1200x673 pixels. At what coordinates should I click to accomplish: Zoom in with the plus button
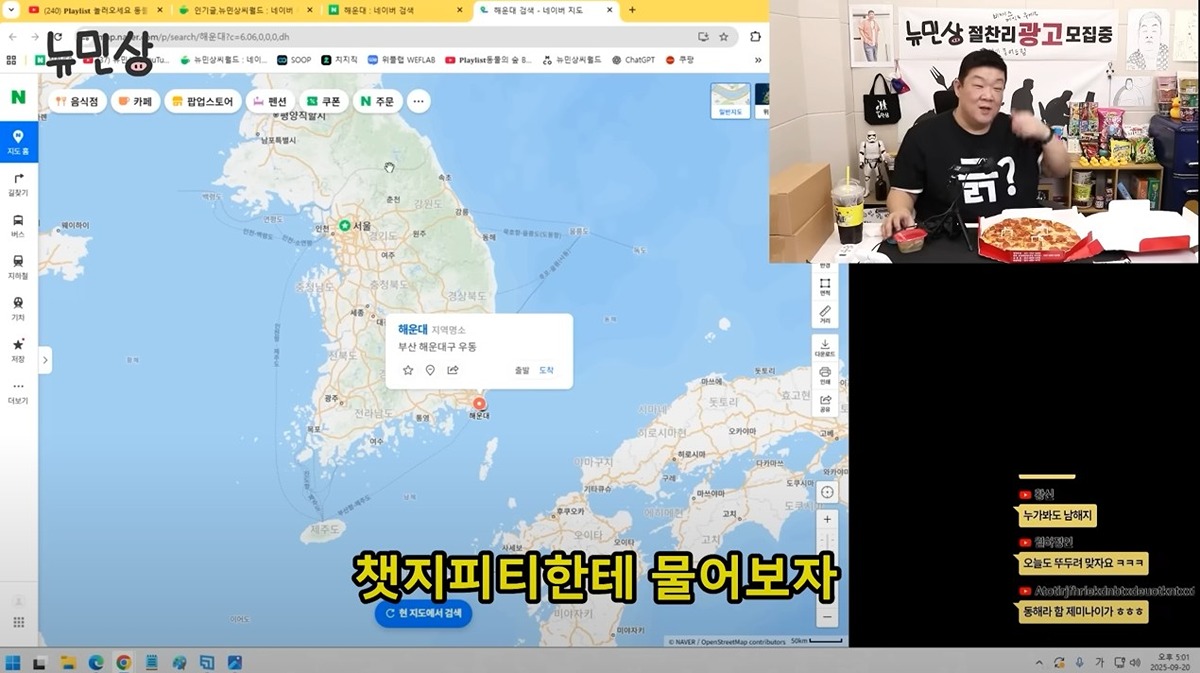(x=826, y=520)
